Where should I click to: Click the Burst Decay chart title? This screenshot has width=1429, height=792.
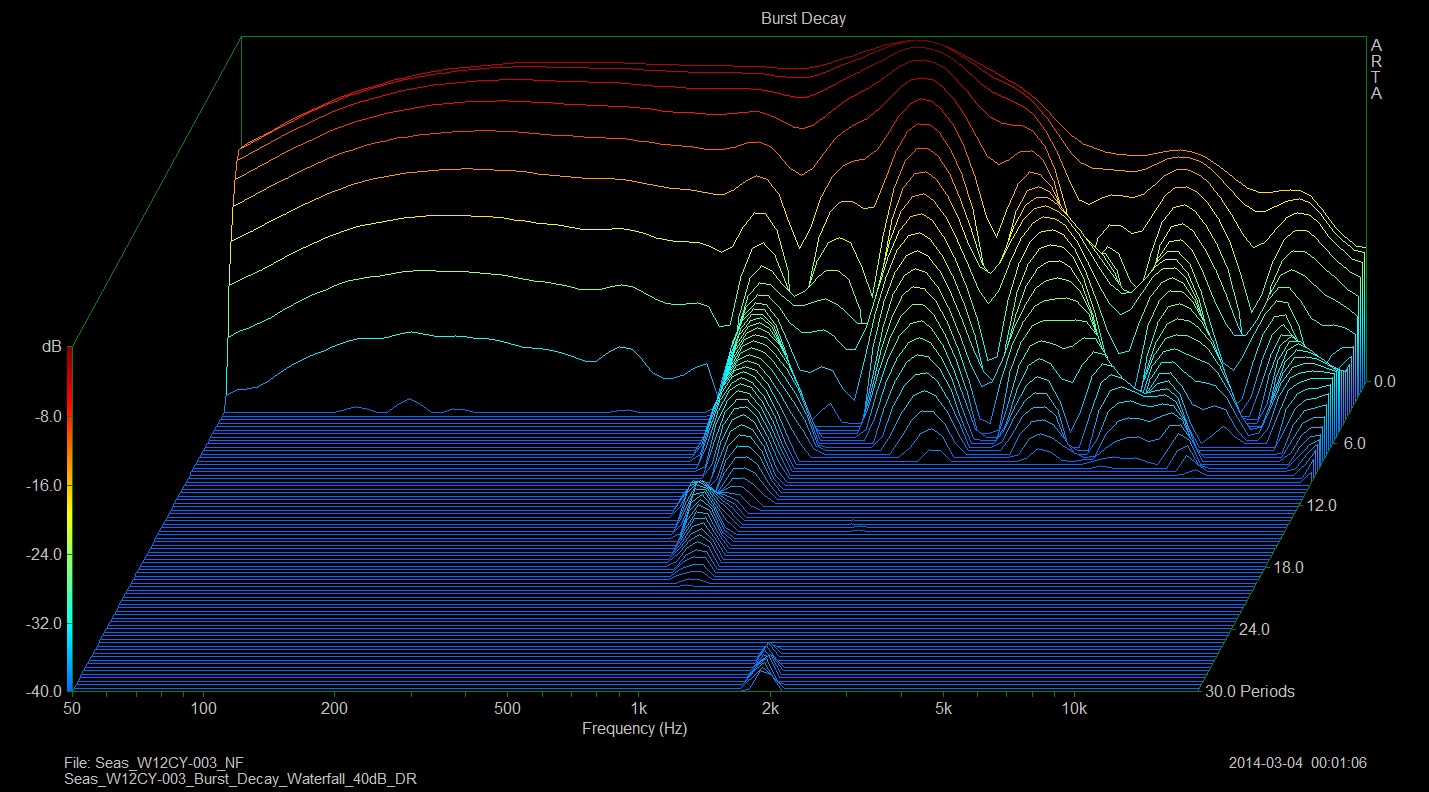click(803, 19)
